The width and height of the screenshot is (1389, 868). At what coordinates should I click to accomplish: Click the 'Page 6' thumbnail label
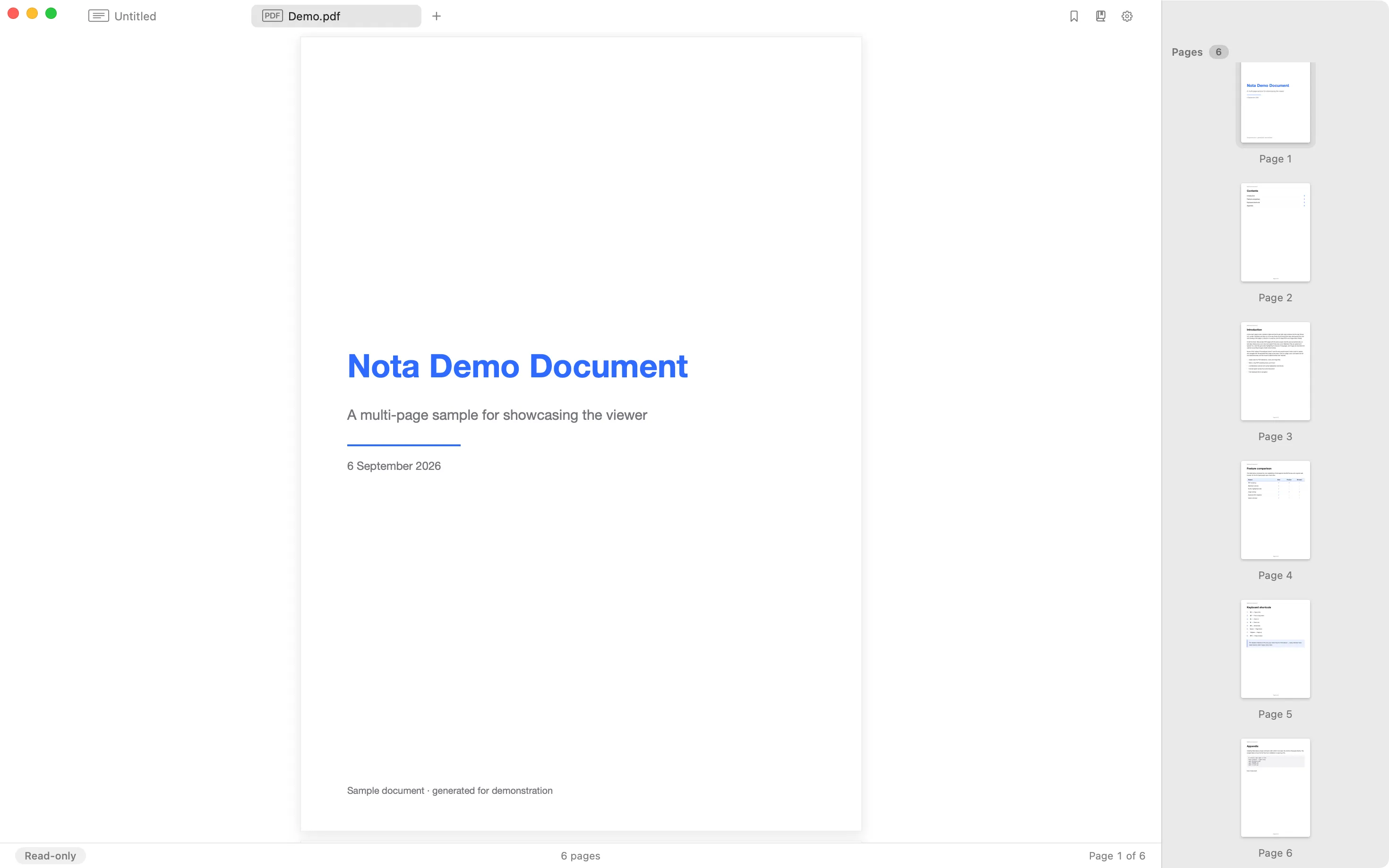point(1275,853)
